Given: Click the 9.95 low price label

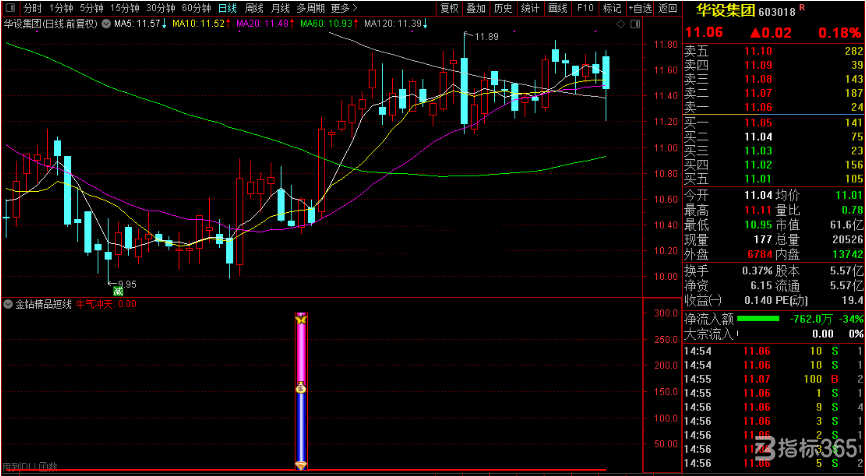Looking at the screenshot, I should pos(125,284).
